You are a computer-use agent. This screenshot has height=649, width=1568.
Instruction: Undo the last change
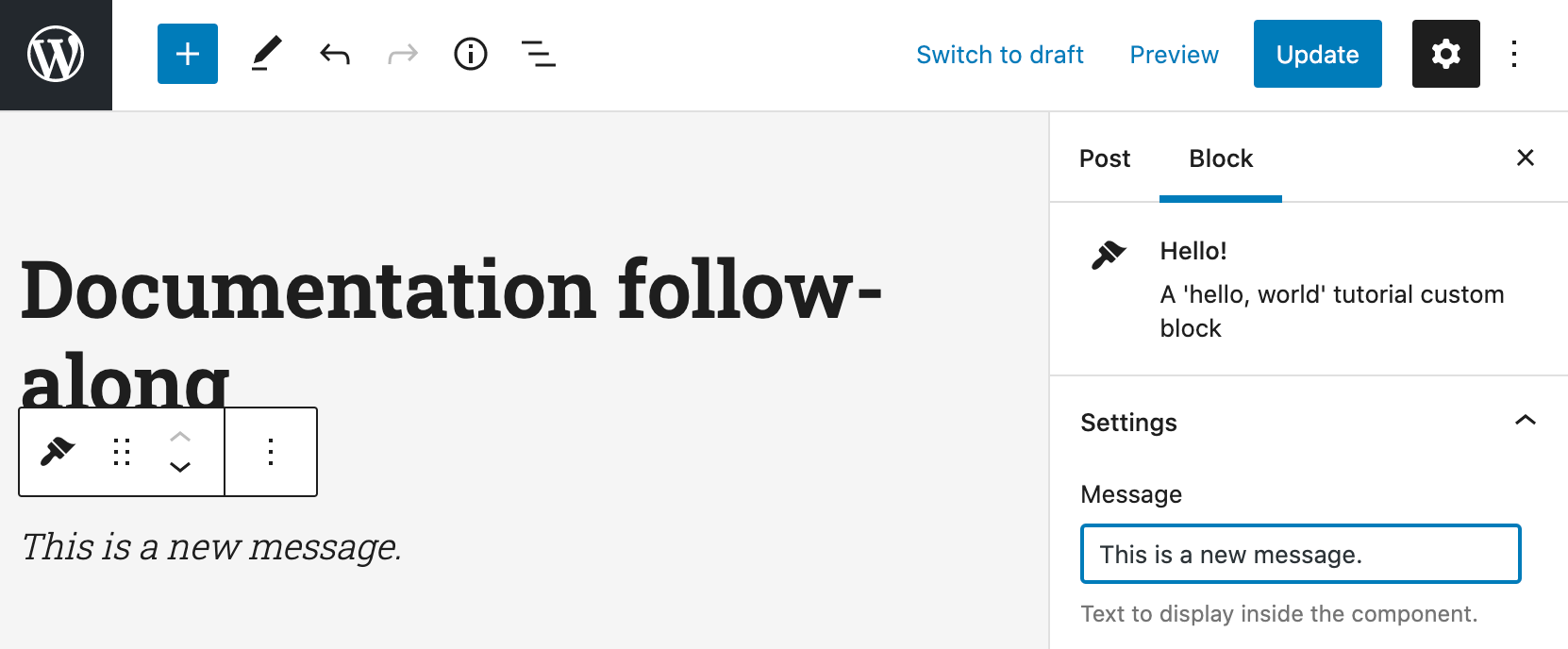[335, 54]
